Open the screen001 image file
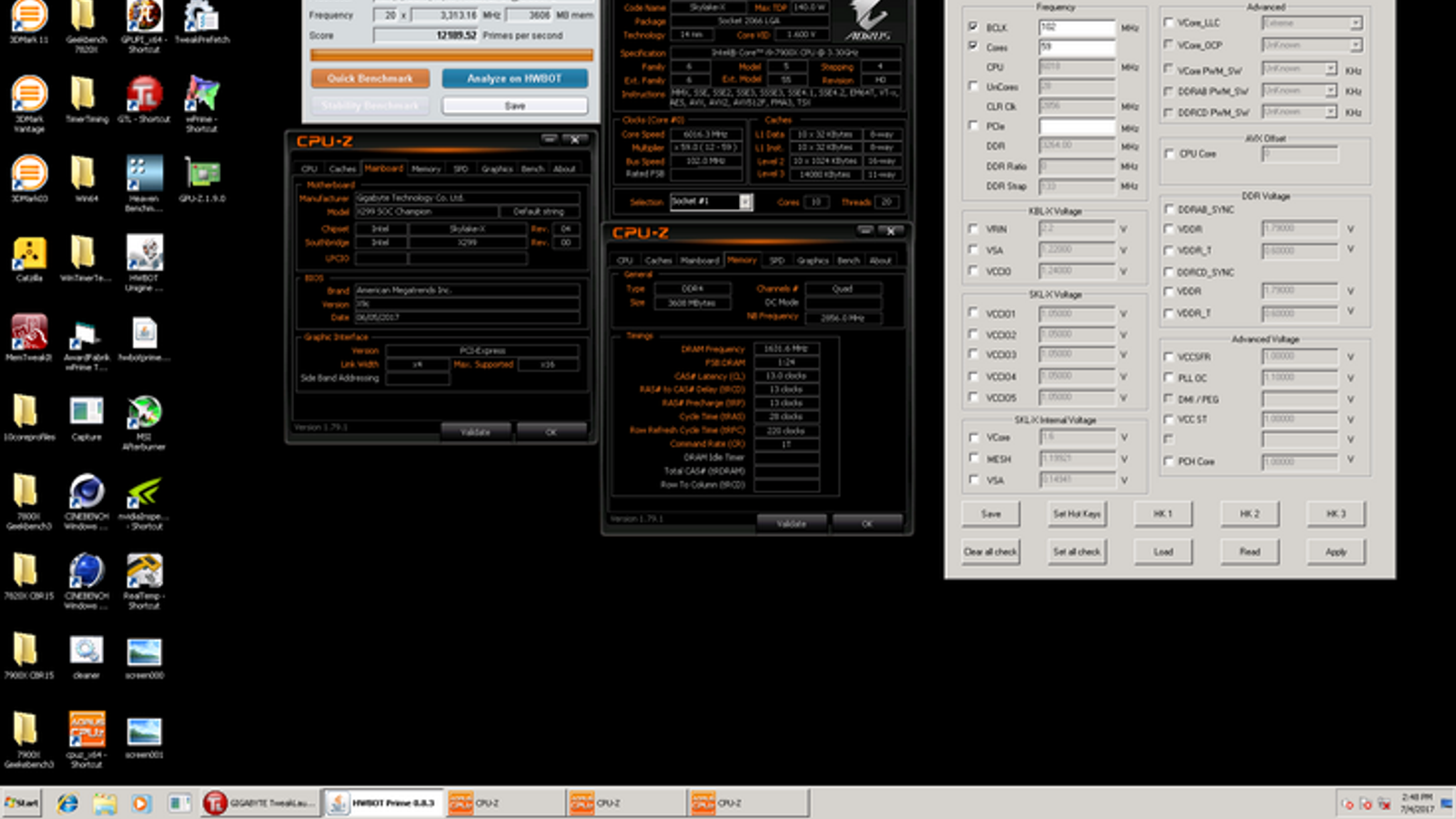Screen dimensions: 1456x819 click(144, 737)
